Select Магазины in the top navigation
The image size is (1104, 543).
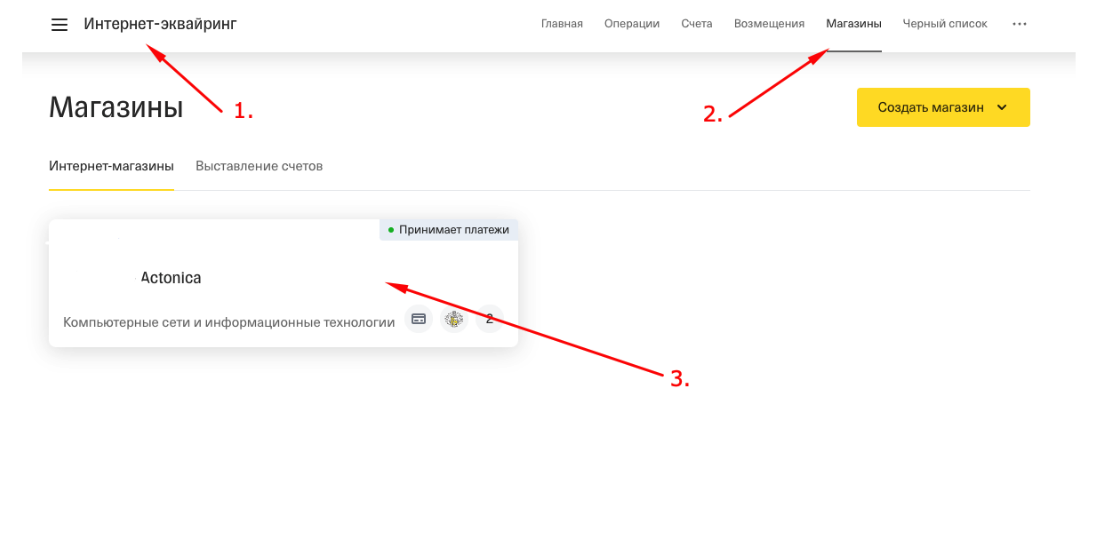pyautogui.click(x=853, y=24)
